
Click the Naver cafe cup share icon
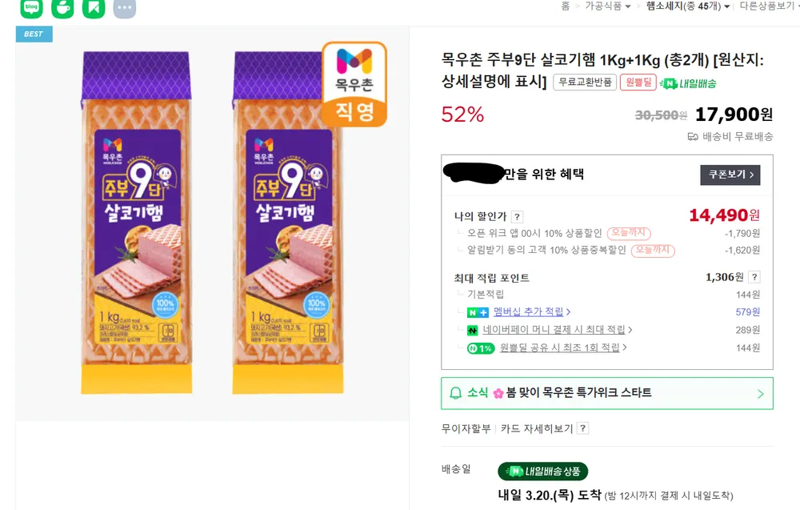(x=62, y=7)
